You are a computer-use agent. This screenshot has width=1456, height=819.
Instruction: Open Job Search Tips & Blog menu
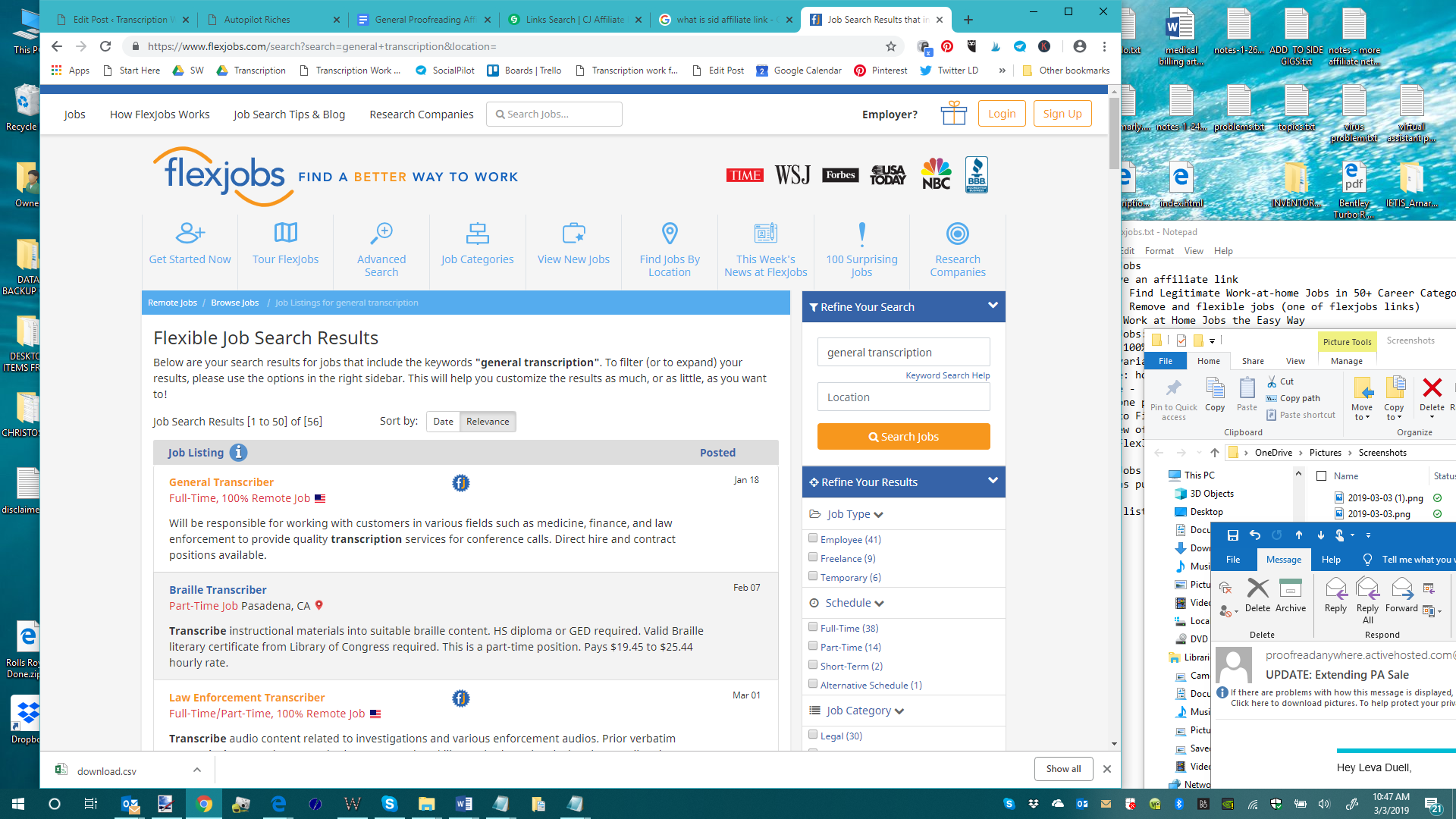click(289, 115)
